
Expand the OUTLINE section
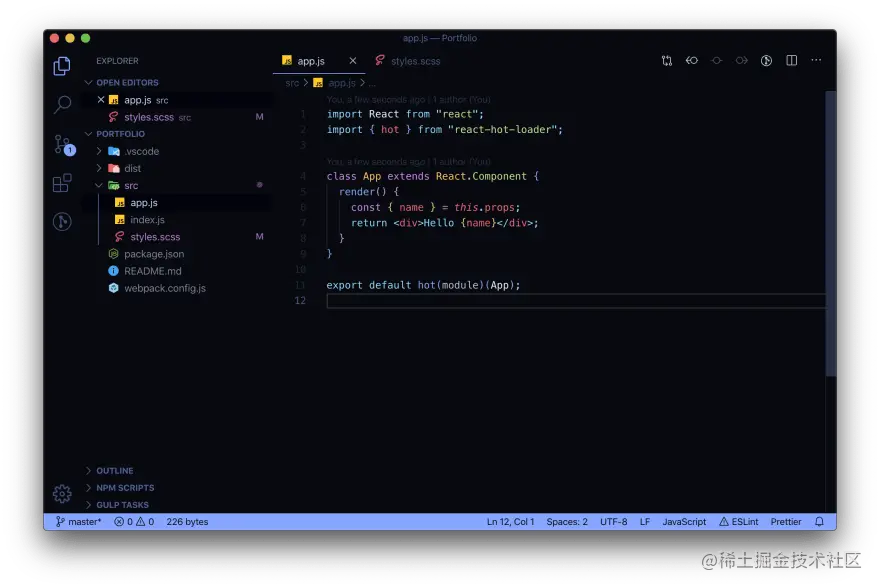[x=114, y=471]
